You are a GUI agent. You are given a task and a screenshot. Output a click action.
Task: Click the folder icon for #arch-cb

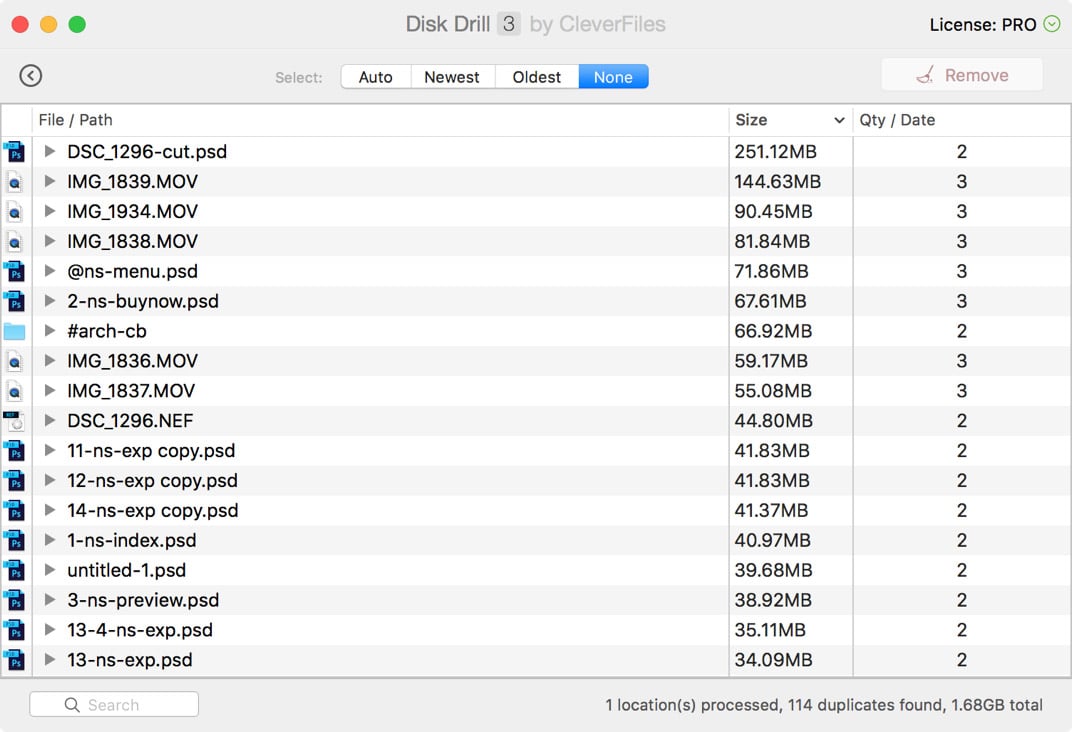pos(14,331)
